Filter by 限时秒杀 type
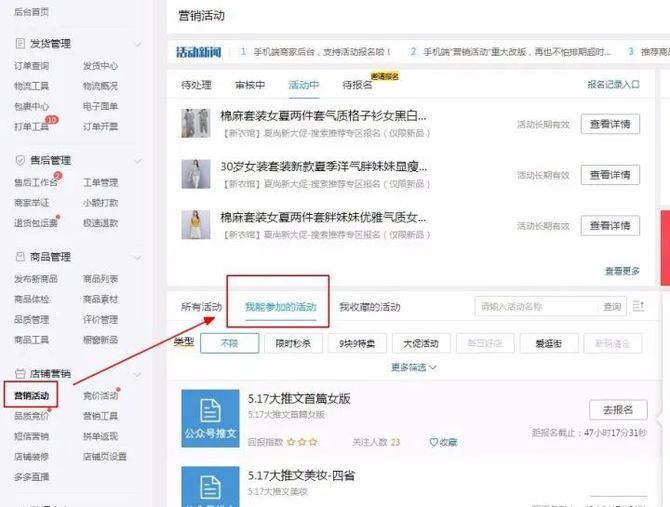This screenshot has height=507, width=670. click(x=293, y=343)
